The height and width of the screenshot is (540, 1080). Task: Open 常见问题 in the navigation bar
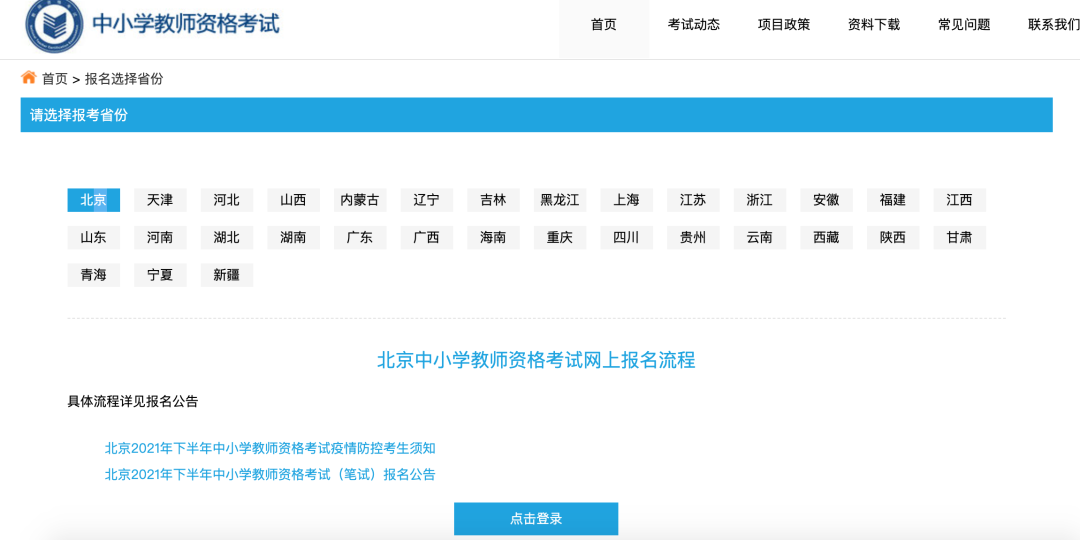[964, 25]
